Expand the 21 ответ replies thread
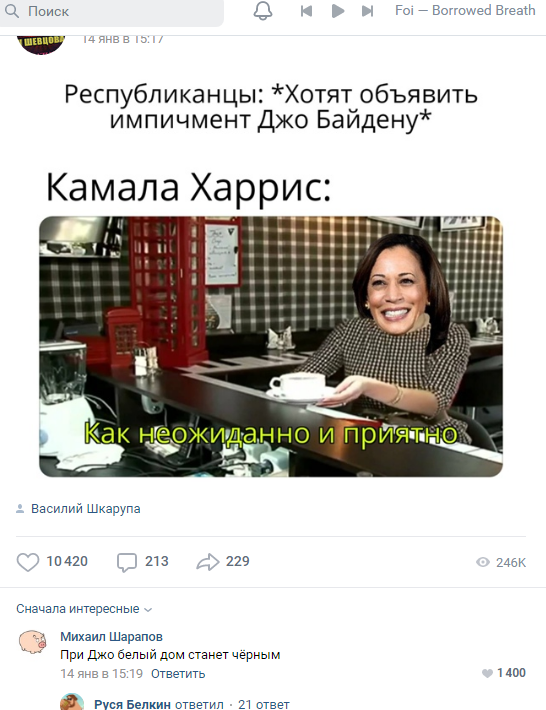The height and width of the screenshot is (710, 546). (x=263, y=704)
